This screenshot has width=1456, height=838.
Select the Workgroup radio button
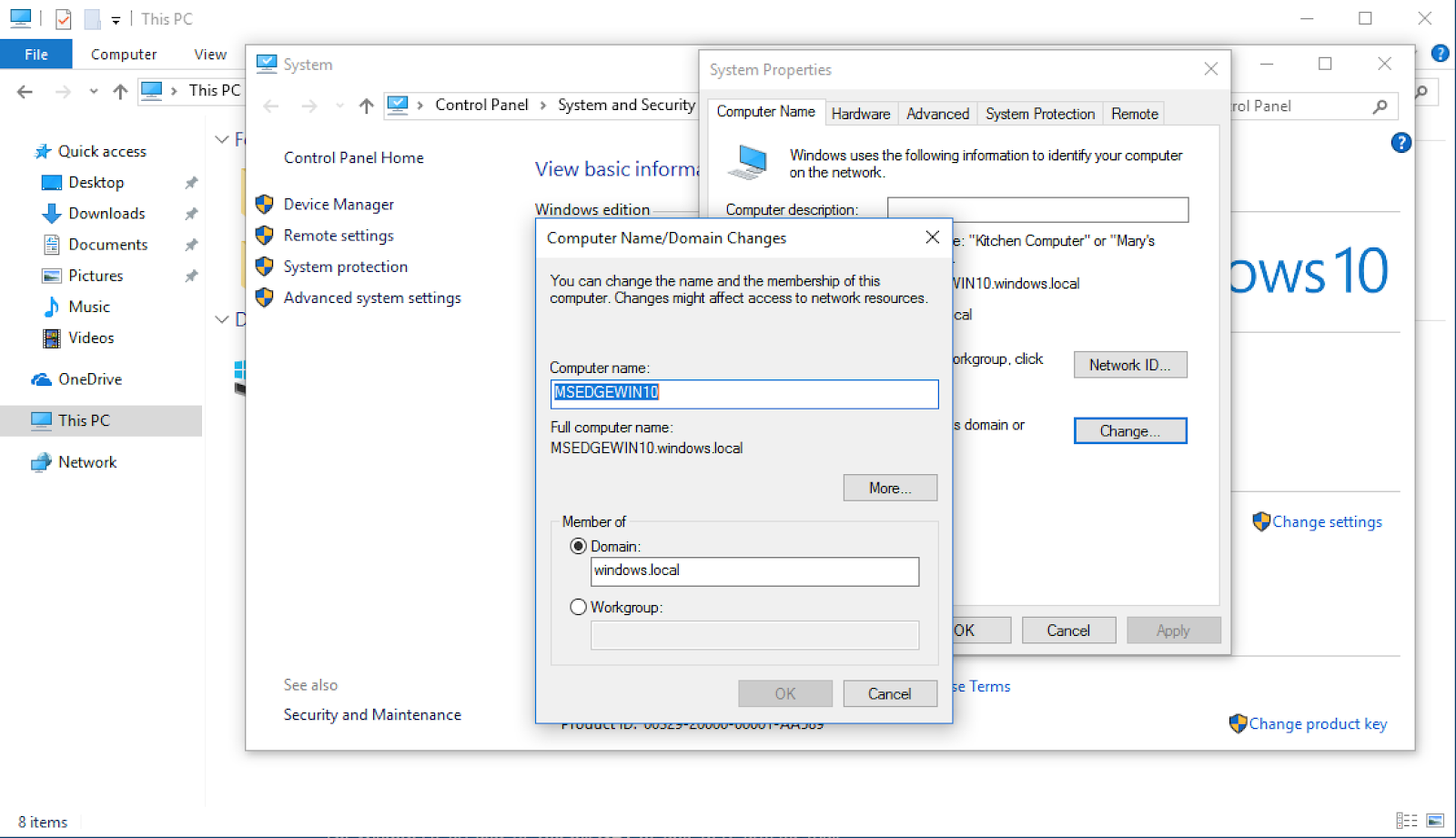coord(578,607)
